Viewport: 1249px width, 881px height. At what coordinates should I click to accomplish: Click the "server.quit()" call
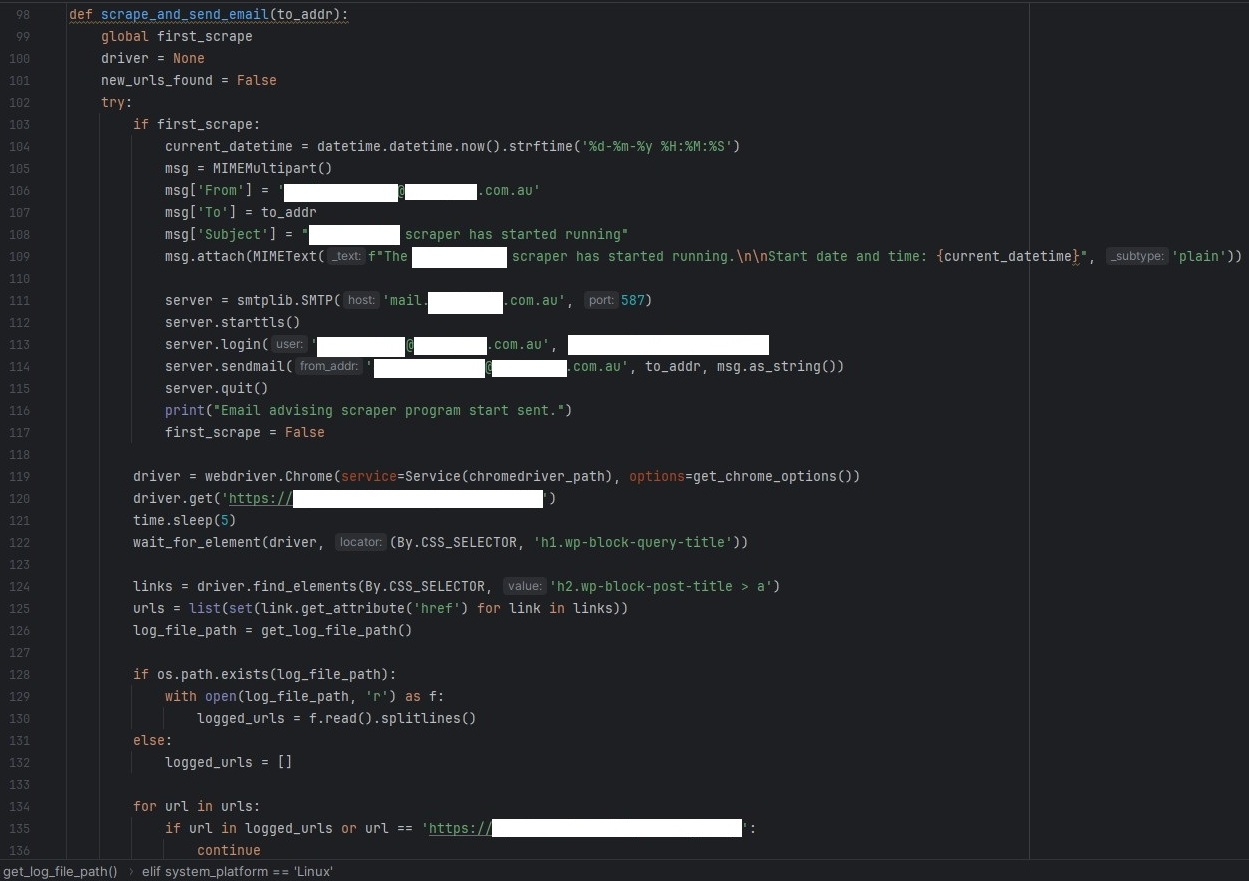point(216,388)
